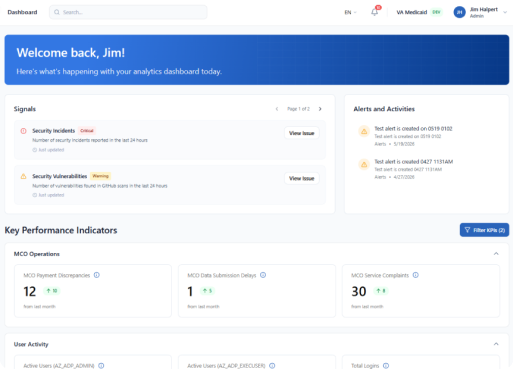513x369 pixels.
Task: Click the DEV environment badge
Action: [436, 12]
